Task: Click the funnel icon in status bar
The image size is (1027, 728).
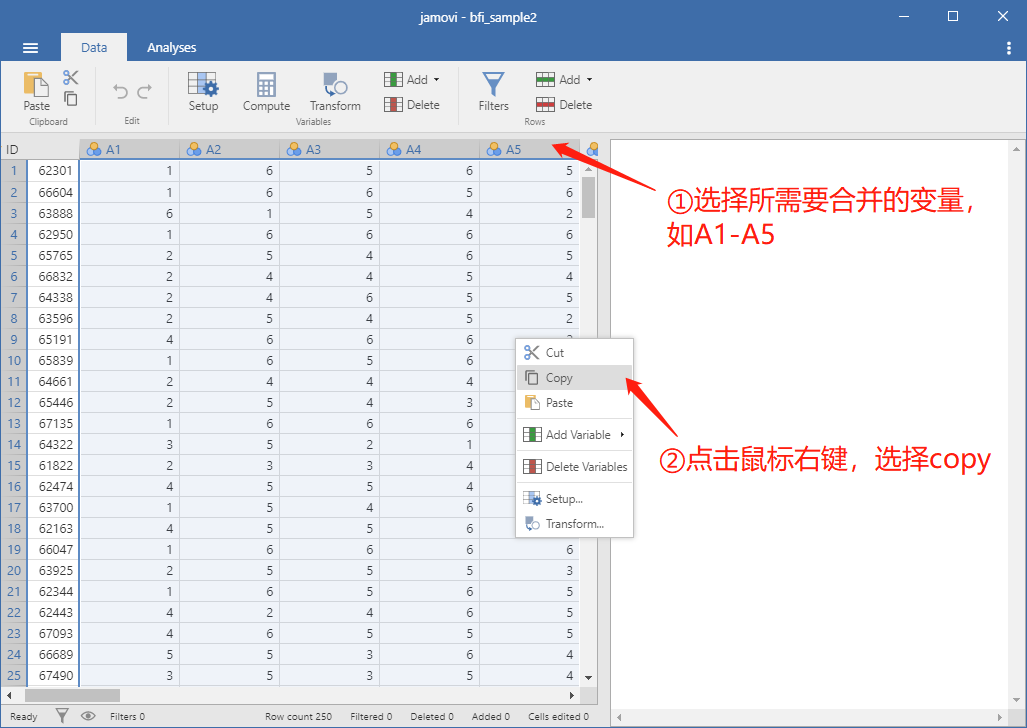Action: [x=62, y=716]
